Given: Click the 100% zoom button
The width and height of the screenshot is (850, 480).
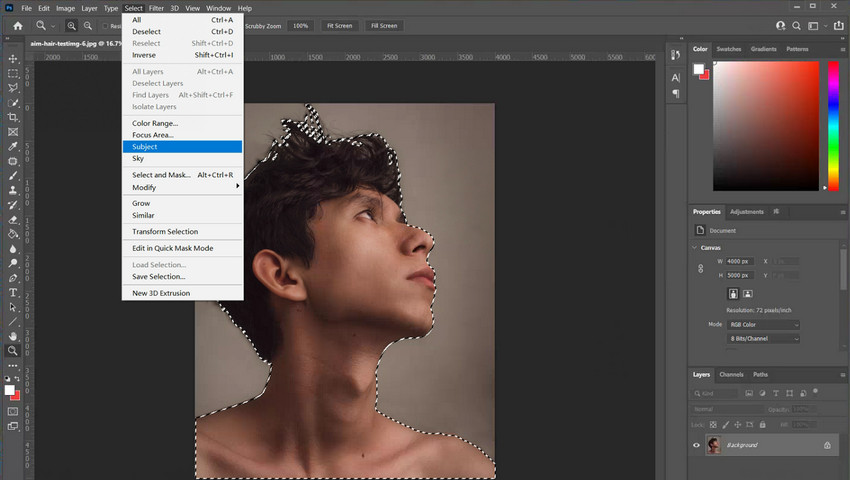Looking at the screenshot, I should [x=300, y=25].
